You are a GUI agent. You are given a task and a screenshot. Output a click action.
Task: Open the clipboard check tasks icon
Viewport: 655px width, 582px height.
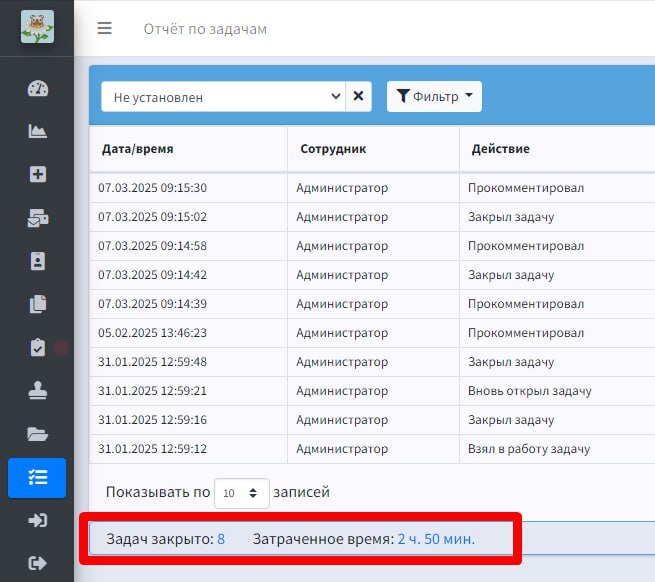click(38, 347)
